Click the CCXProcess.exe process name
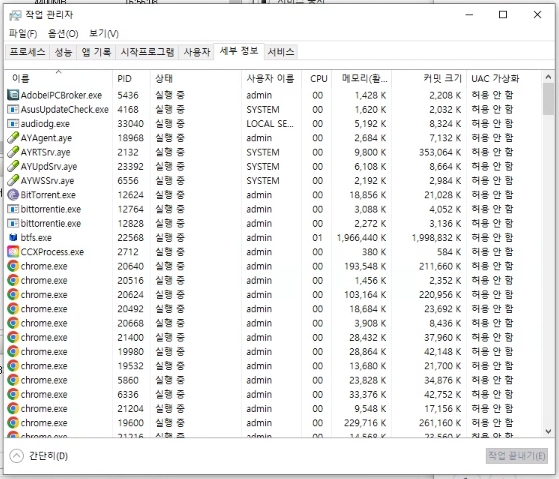This screenshot has height=479, width=559. coord(52,252)
